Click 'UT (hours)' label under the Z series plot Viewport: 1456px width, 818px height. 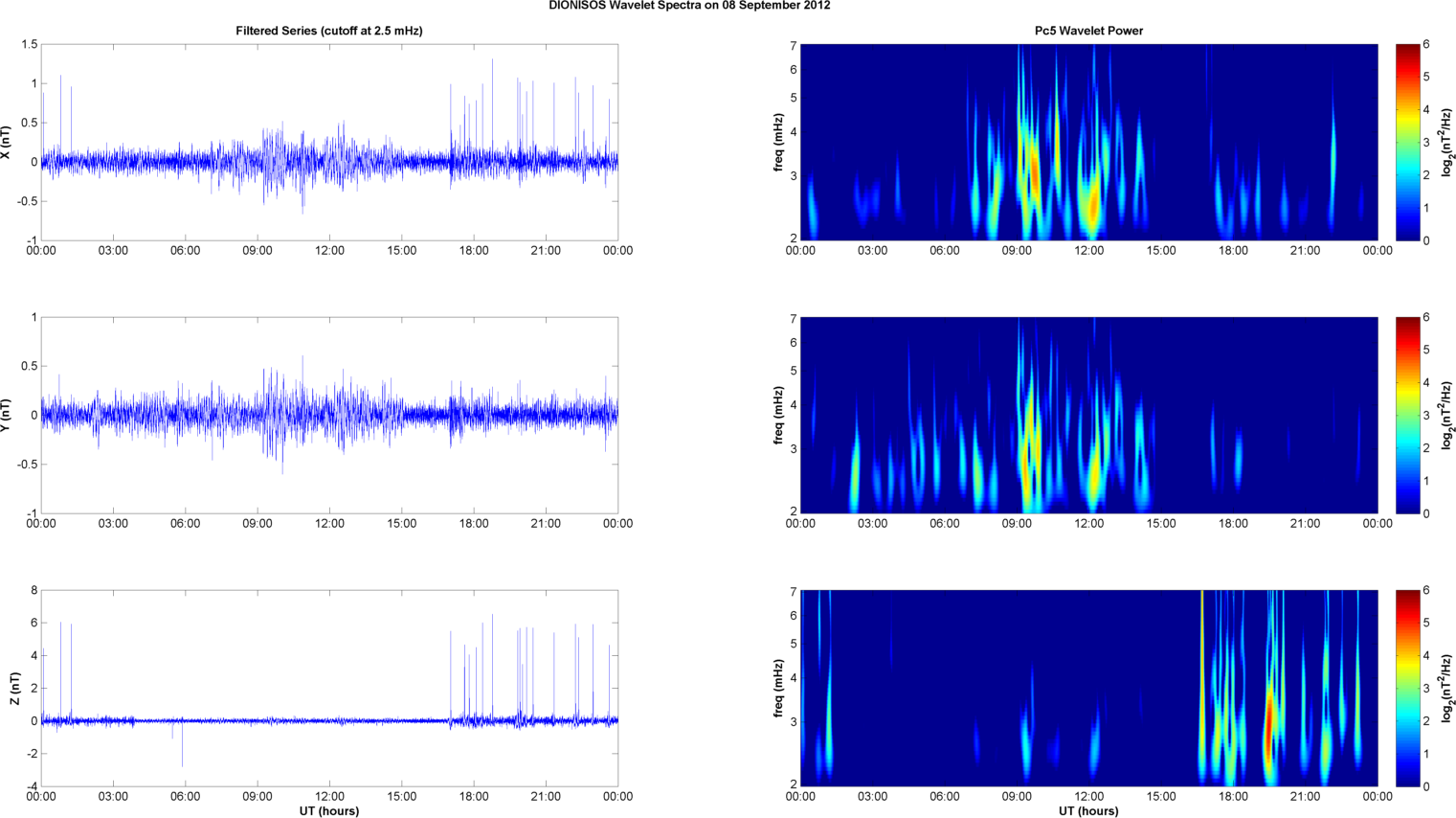click(x=329, y=810)
